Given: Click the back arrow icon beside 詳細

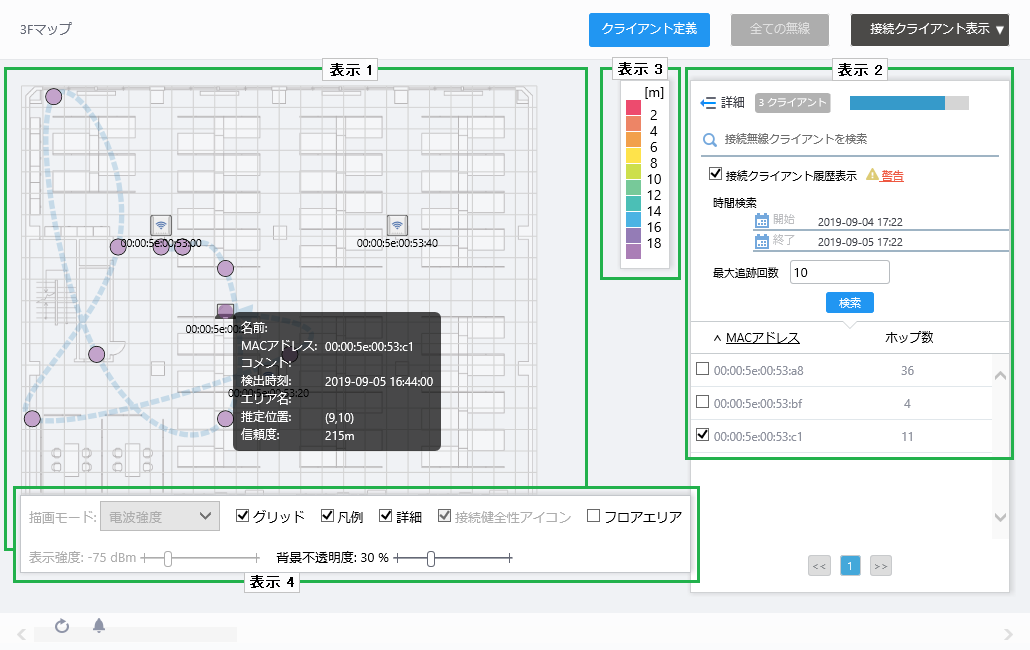Looking at the screenshot, I should [x=707, y=103].
